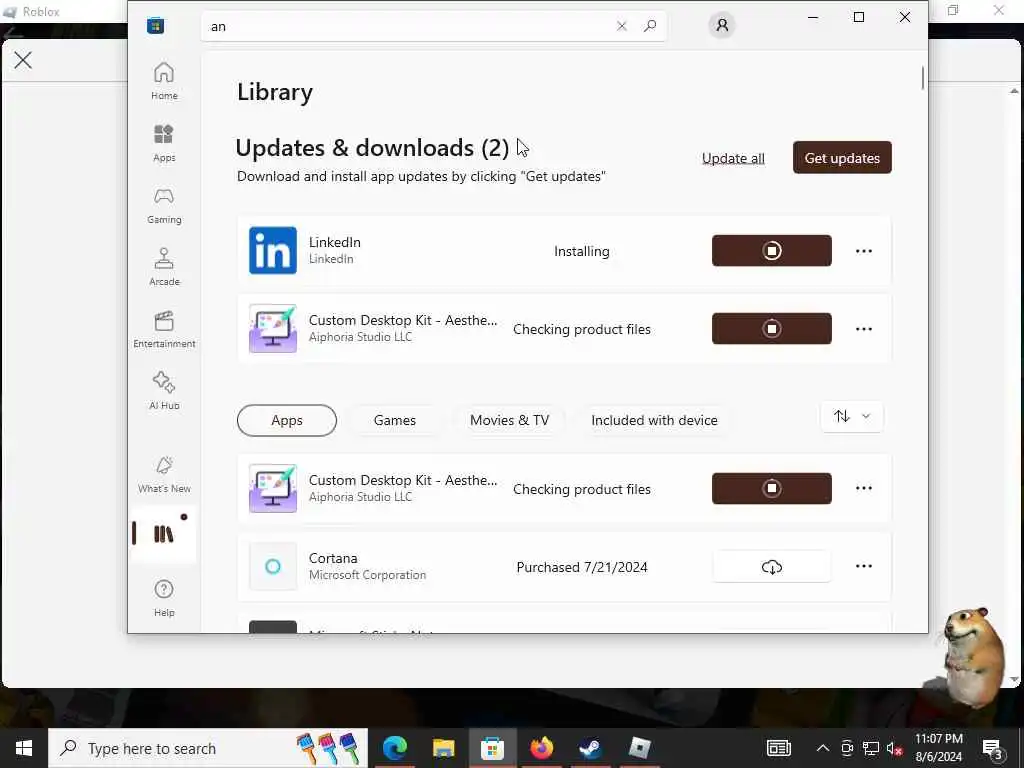Stop Custom Desktop Kit in Updates list
1024x768 pixels.
coord(771,328)
